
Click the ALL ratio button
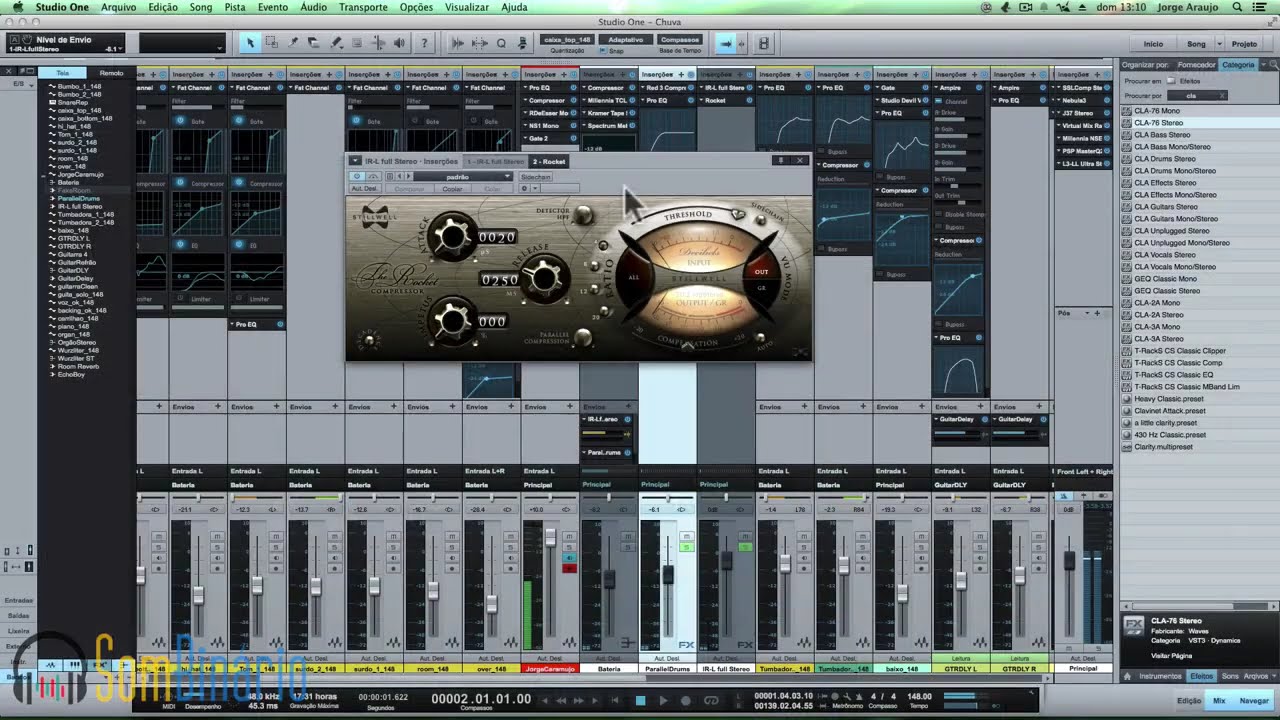click(x=634, y=277)
